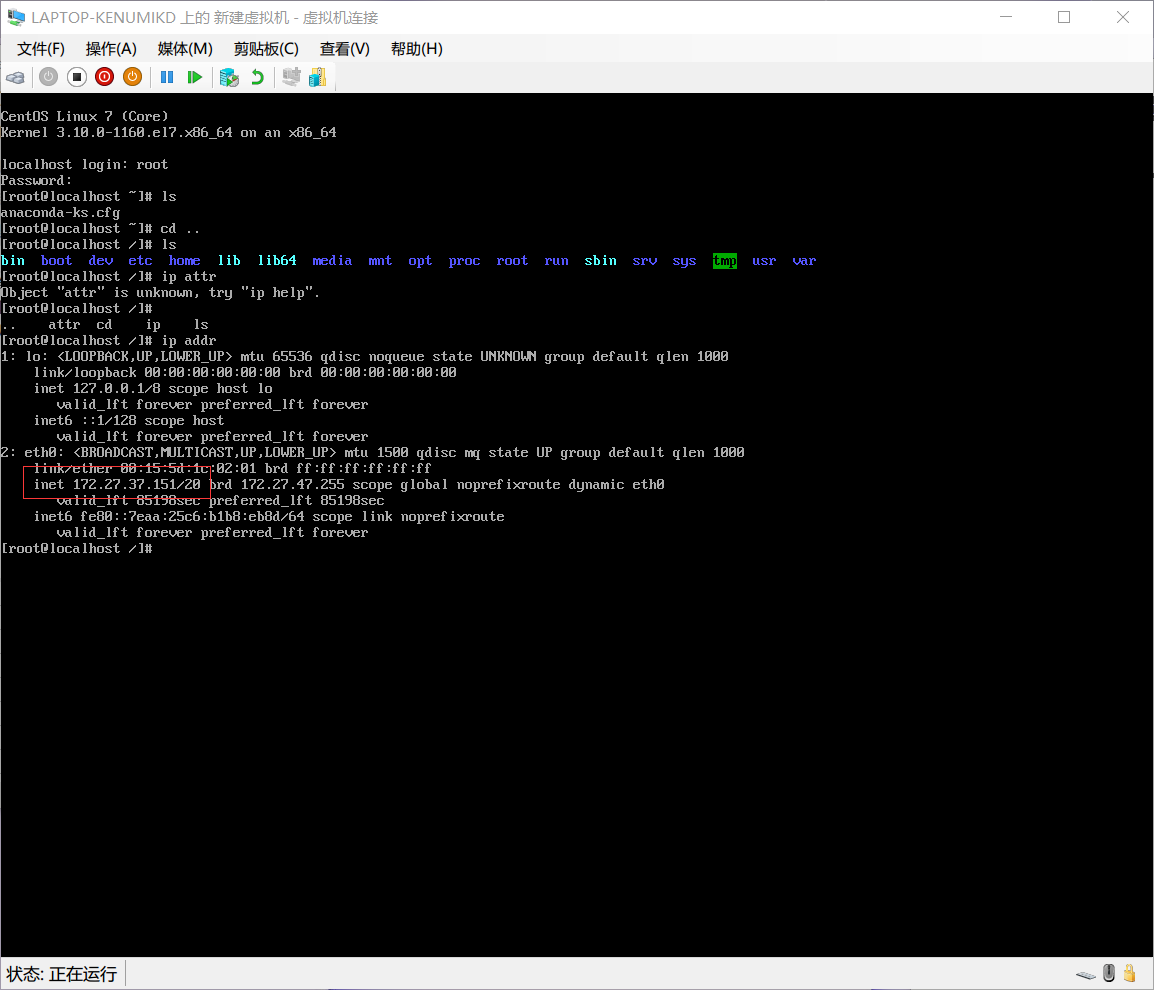Create a checkpoint of the VM
This screenshot has width=1154, height=990.
[x=229, y=77]
